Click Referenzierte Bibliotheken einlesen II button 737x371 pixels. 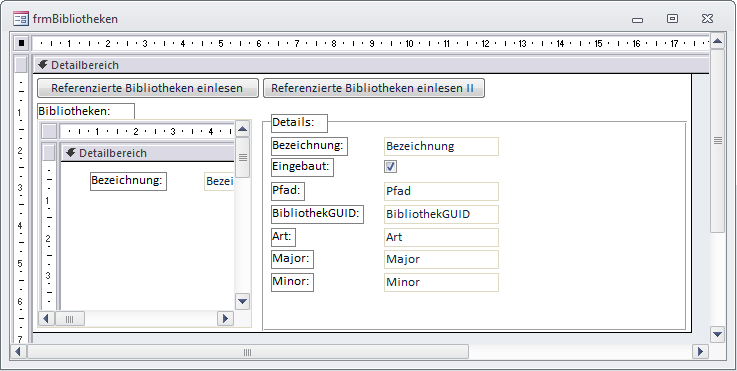pyautogui.click(x=373, y=88)
